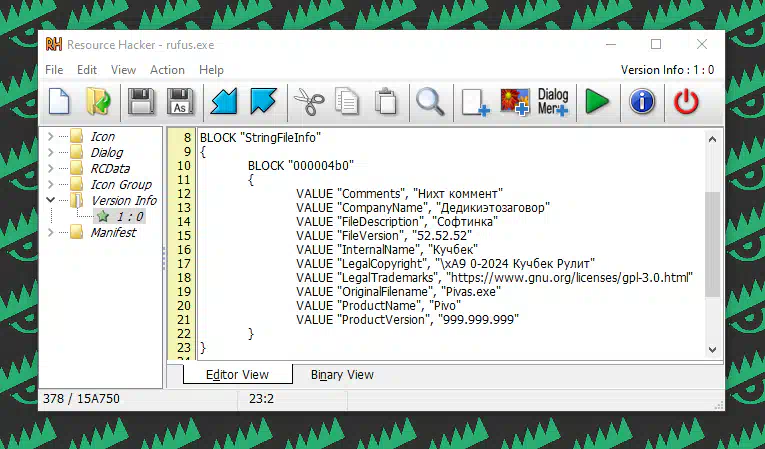The image size is (765, 449).
Task: Select the Icon Group folder label
Action: coord(121,184)
